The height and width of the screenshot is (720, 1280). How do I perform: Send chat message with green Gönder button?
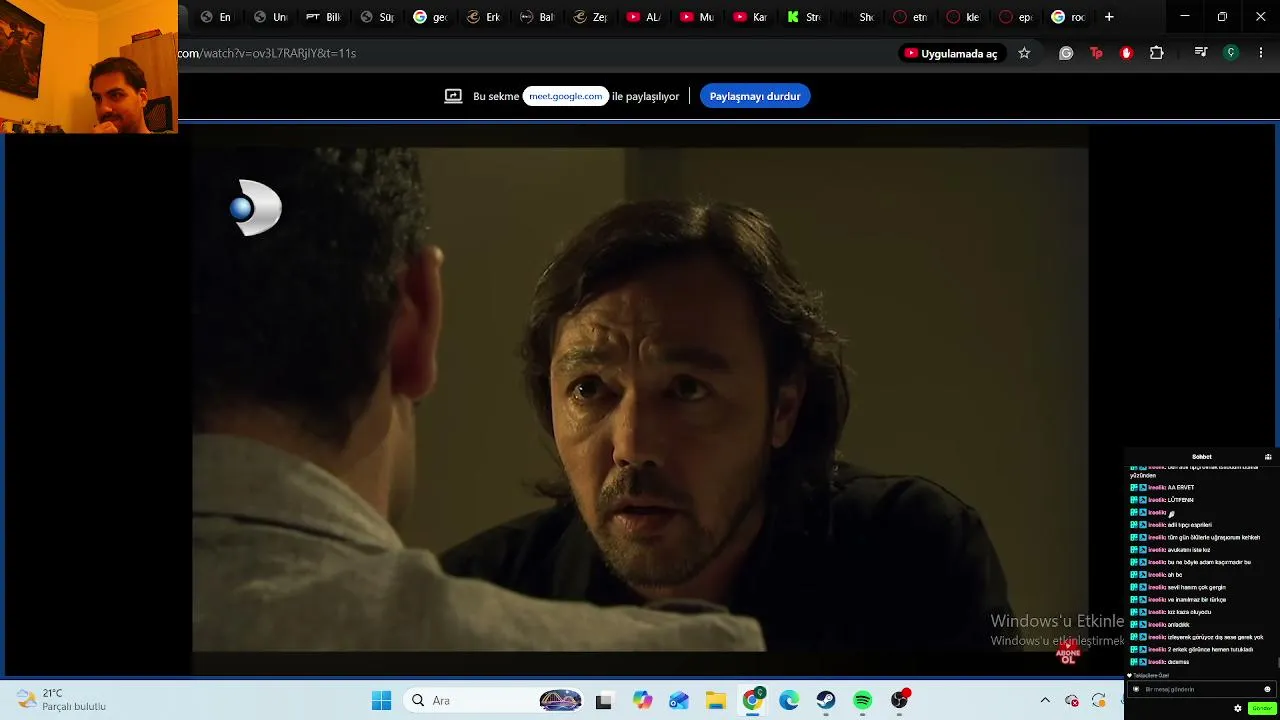(x=1262, y=708)
